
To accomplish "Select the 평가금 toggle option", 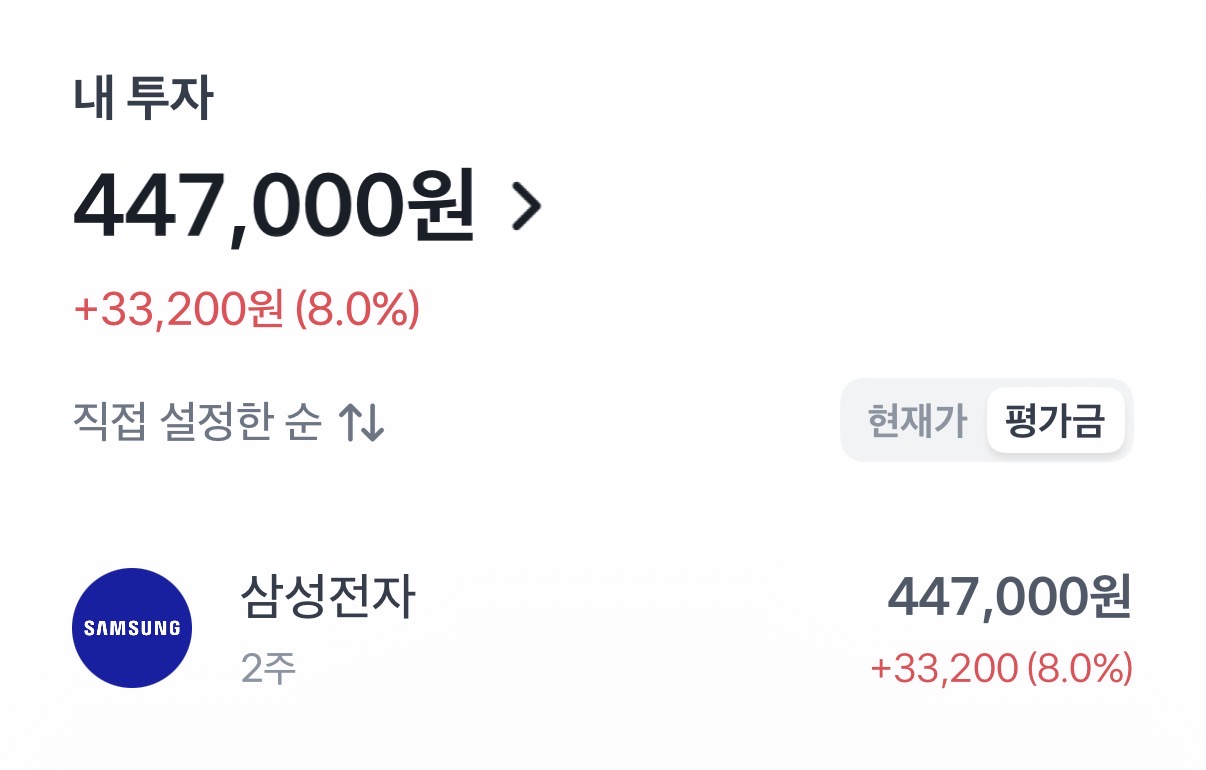I will tap(1055, 421).
